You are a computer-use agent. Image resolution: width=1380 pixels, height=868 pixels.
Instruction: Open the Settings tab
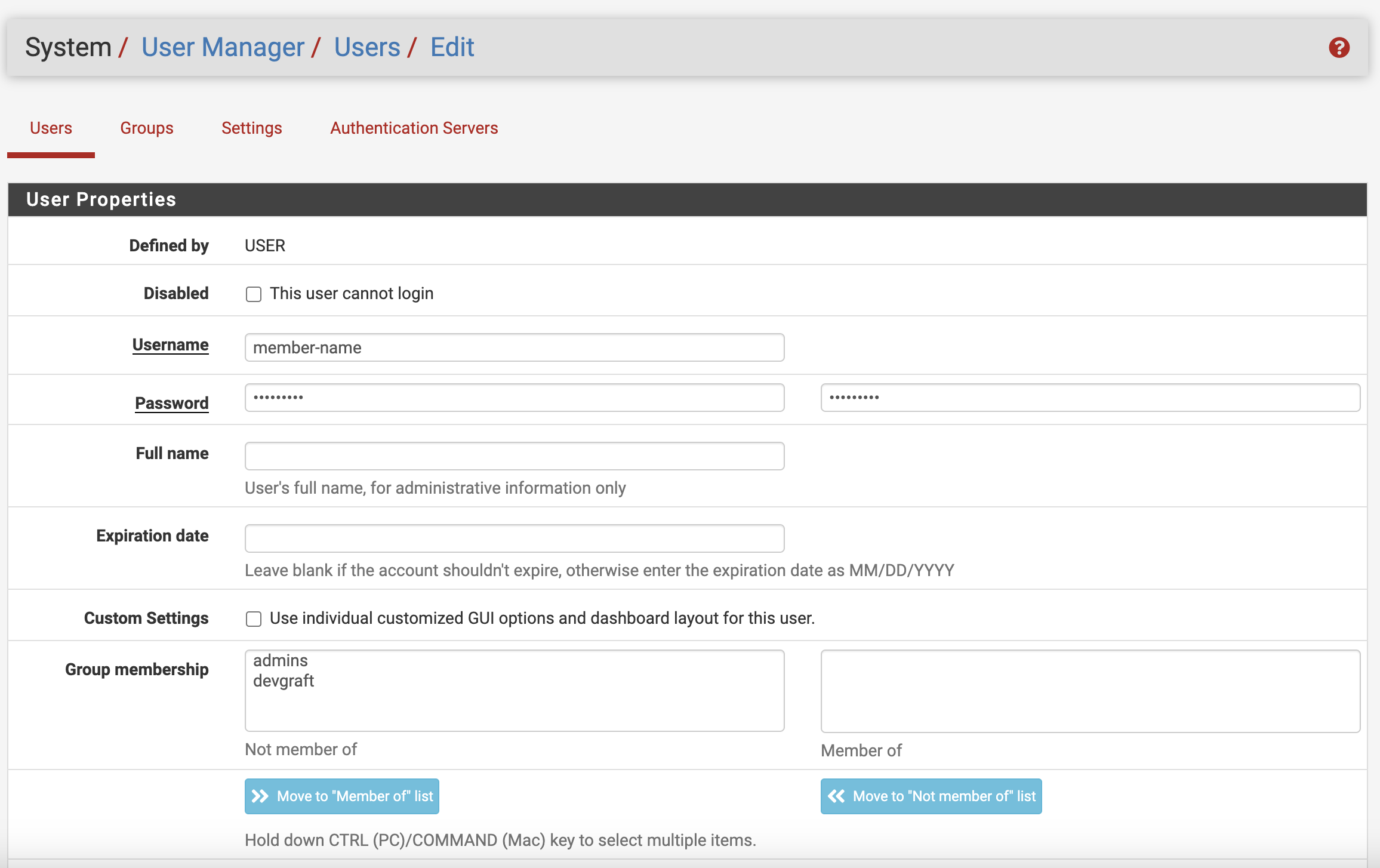(251, 128)
